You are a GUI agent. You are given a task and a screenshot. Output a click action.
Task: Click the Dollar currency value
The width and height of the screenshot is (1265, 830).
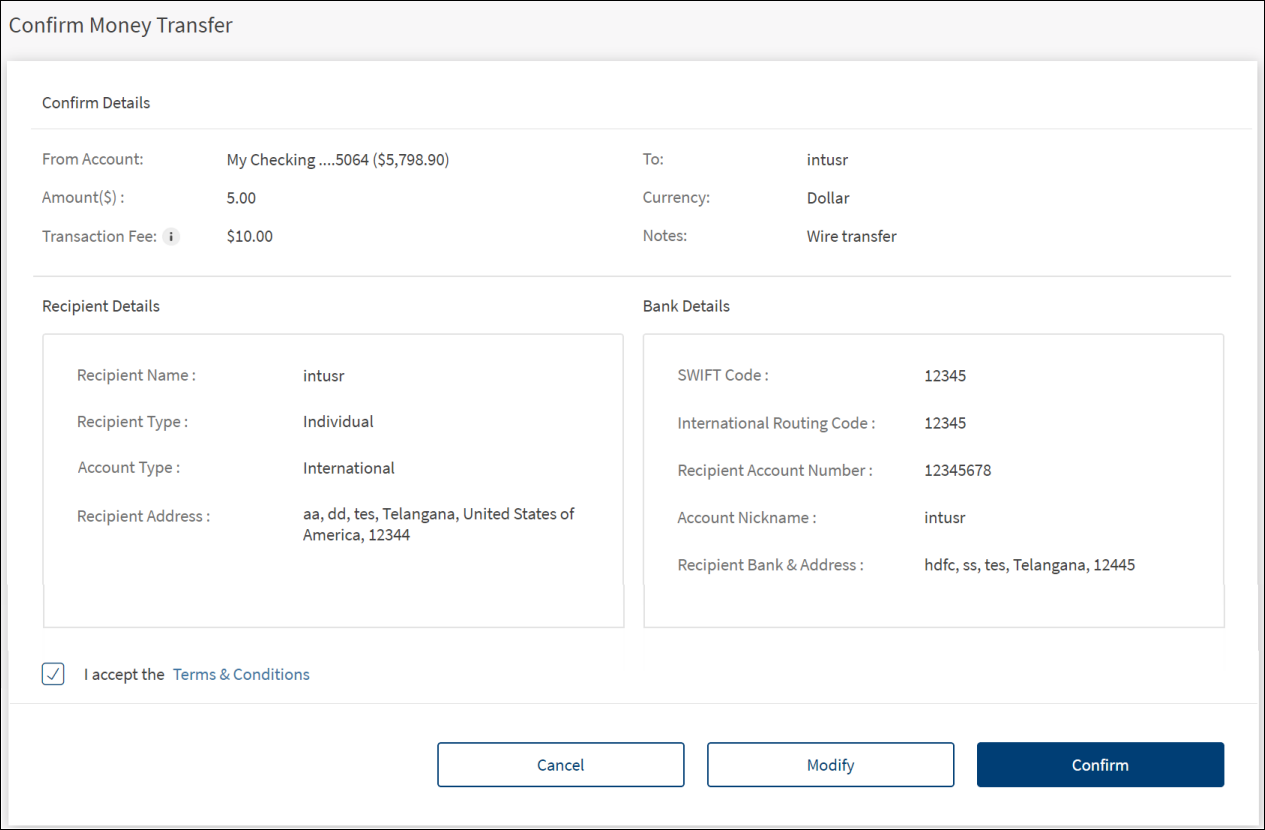point(828,198)
